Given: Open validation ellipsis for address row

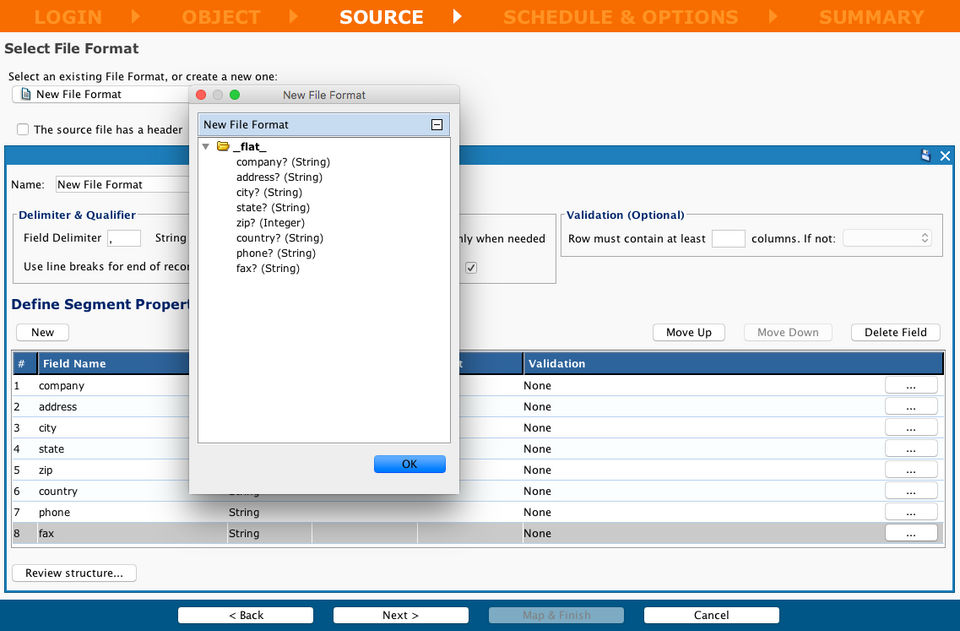Looking at the screenshot, I should 911,406.
